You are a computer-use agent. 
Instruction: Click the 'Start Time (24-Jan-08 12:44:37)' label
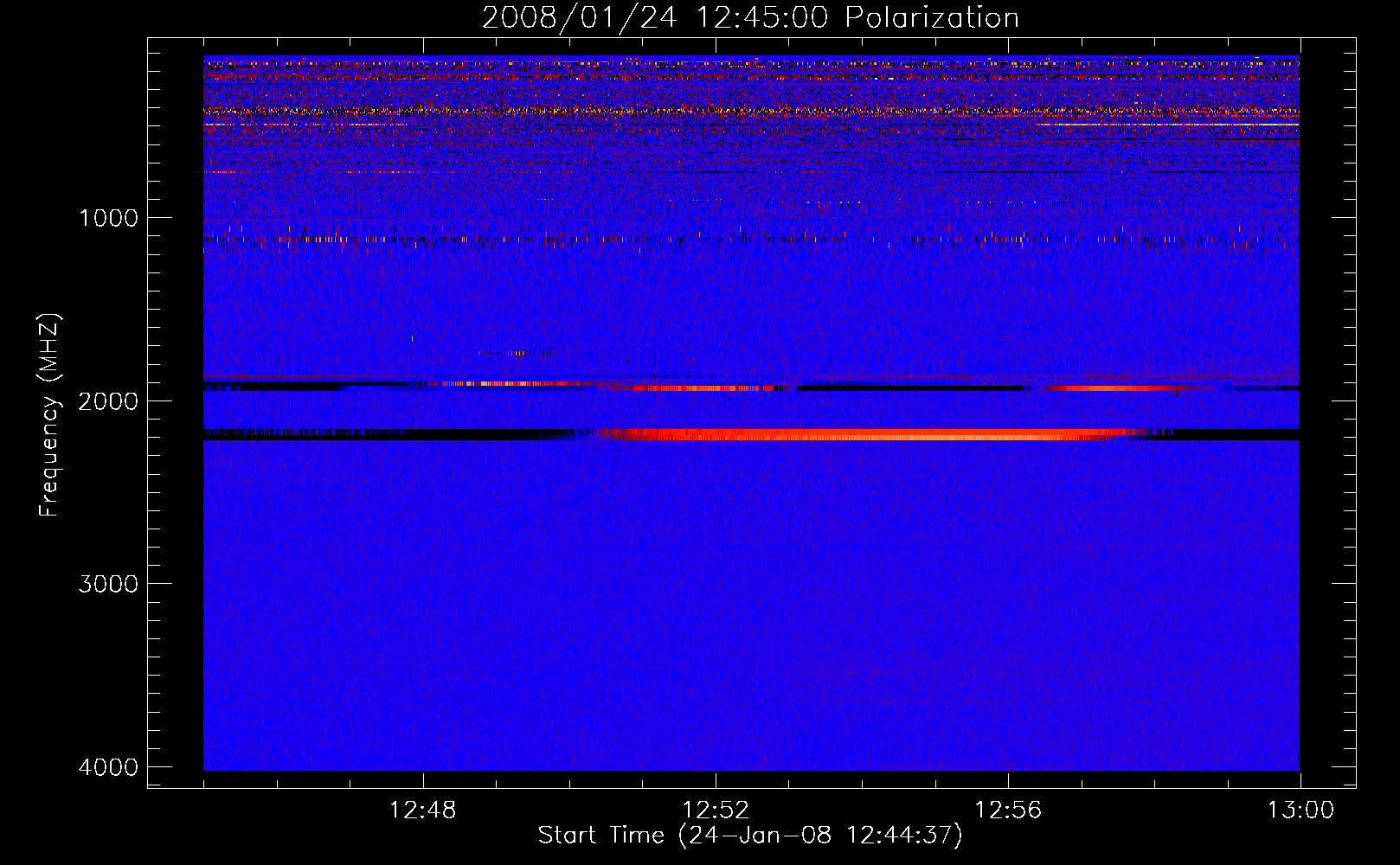pos(750,836)
